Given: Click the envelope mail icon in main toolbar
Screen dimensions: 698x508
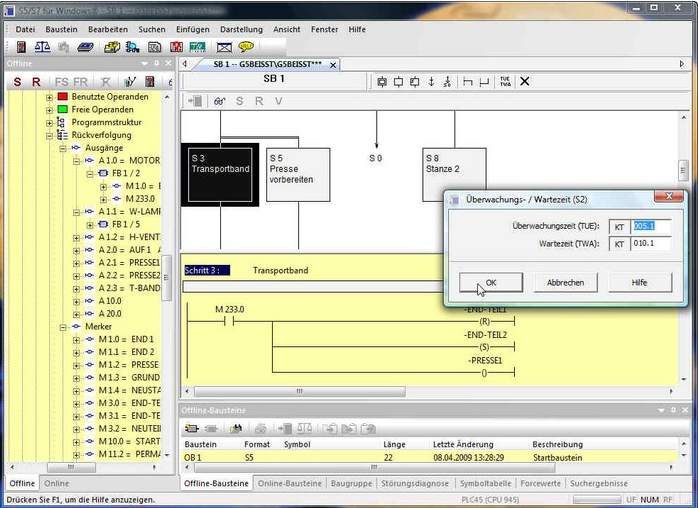Looking at the screenshot, I should [x=224, y=47].
